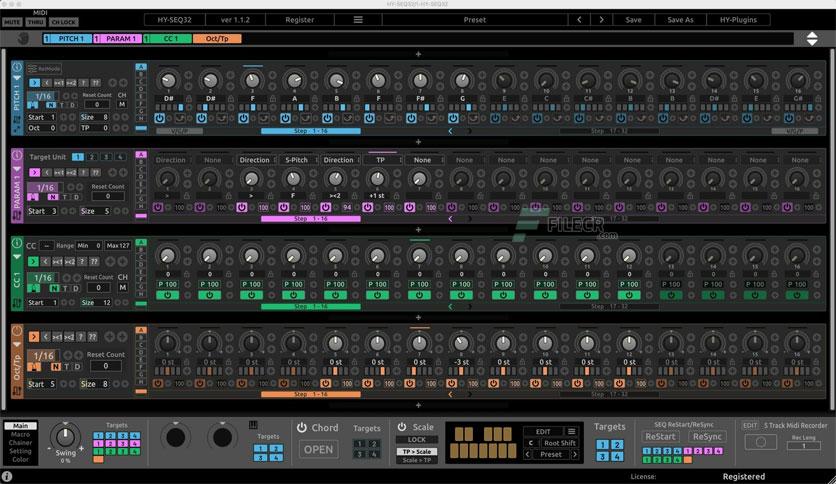Adjust step 1 pitch knob in PITCH 1
The height and width of the screenshot is (484, 836).
[x=168, y=80]
